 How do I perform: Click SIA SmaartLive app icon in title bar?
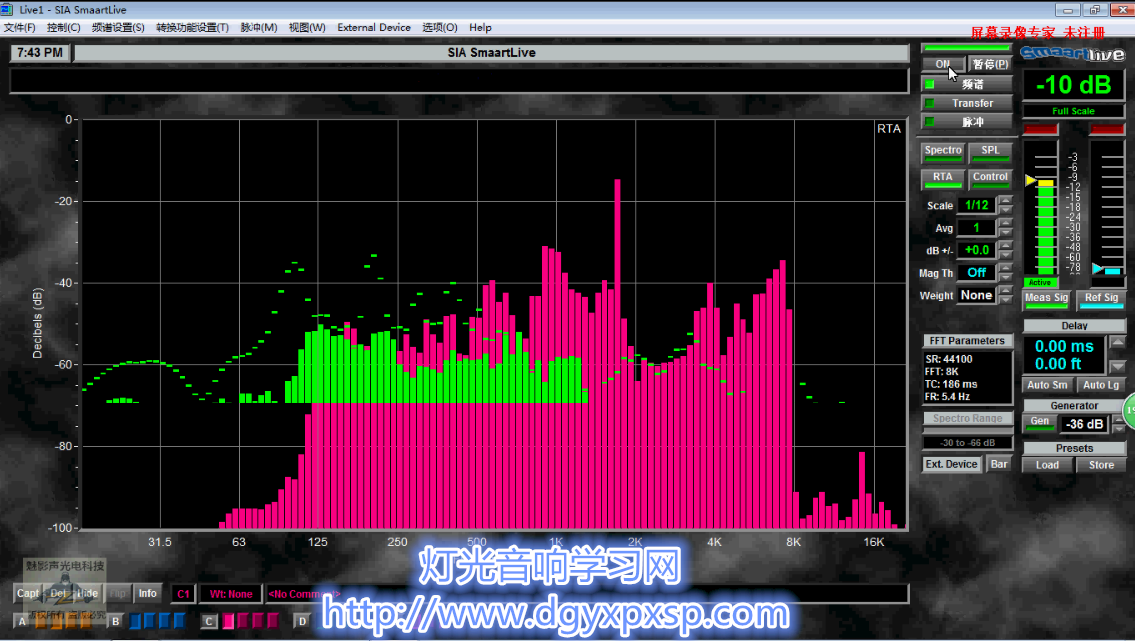7,9
